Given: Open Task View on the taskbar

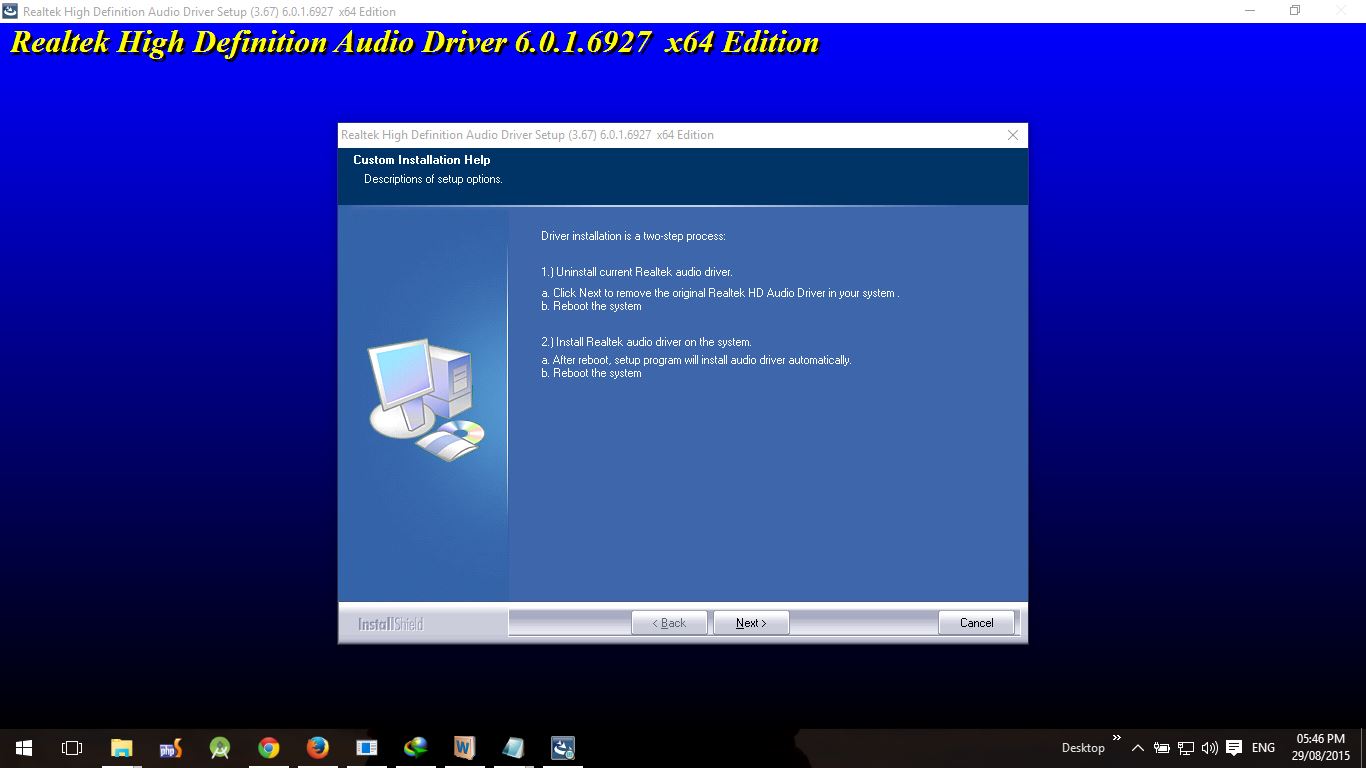Looking at the screenshot, I should pos(72,748).
